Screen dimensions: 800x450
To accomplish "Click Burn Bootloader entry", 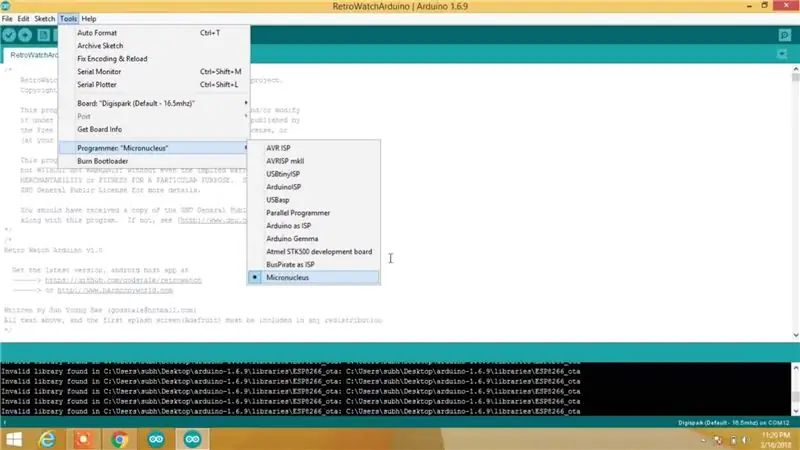I will [x=154, y=161].
